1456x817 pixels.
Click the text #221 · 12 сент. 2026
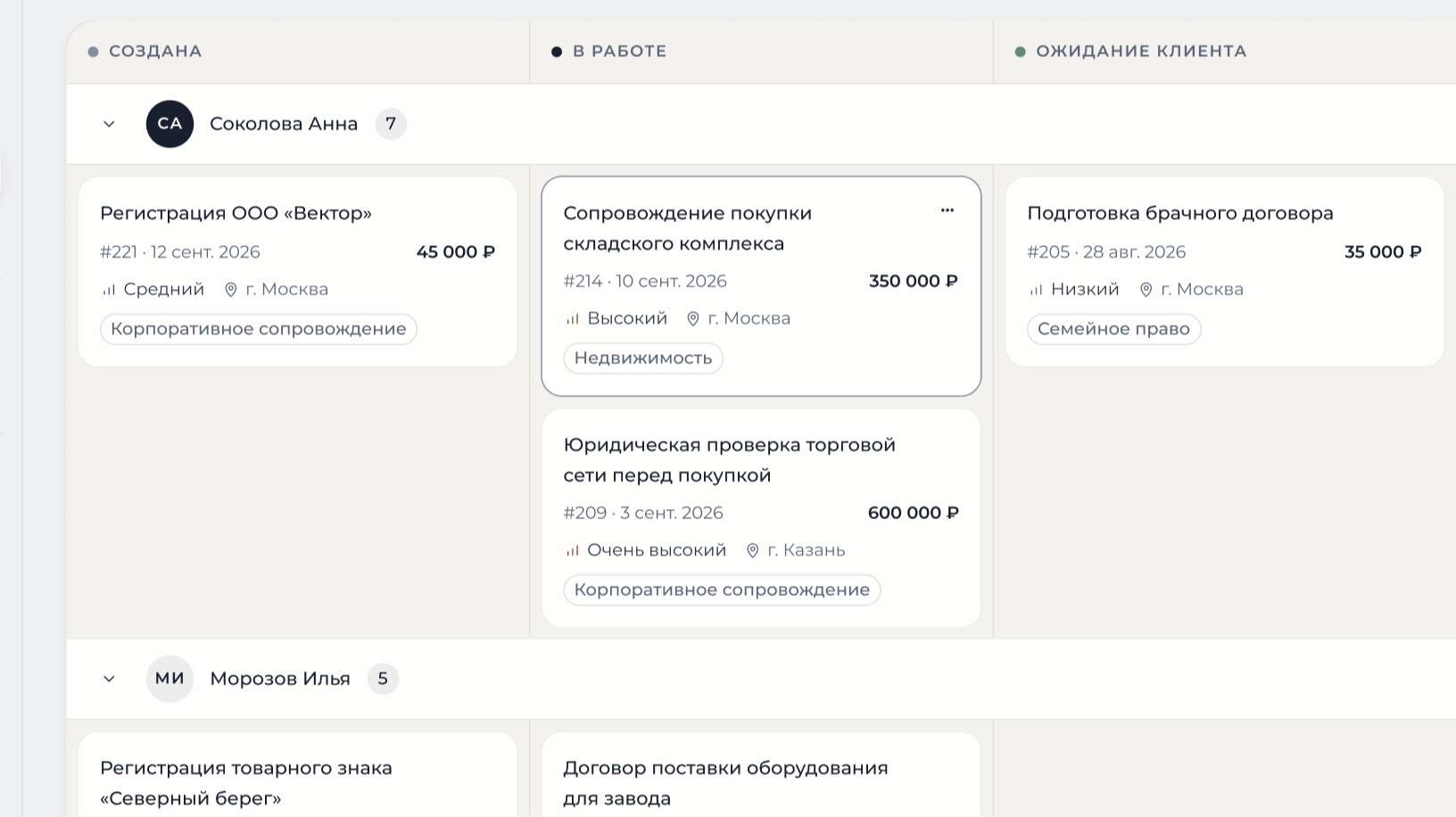coord(180,252)
